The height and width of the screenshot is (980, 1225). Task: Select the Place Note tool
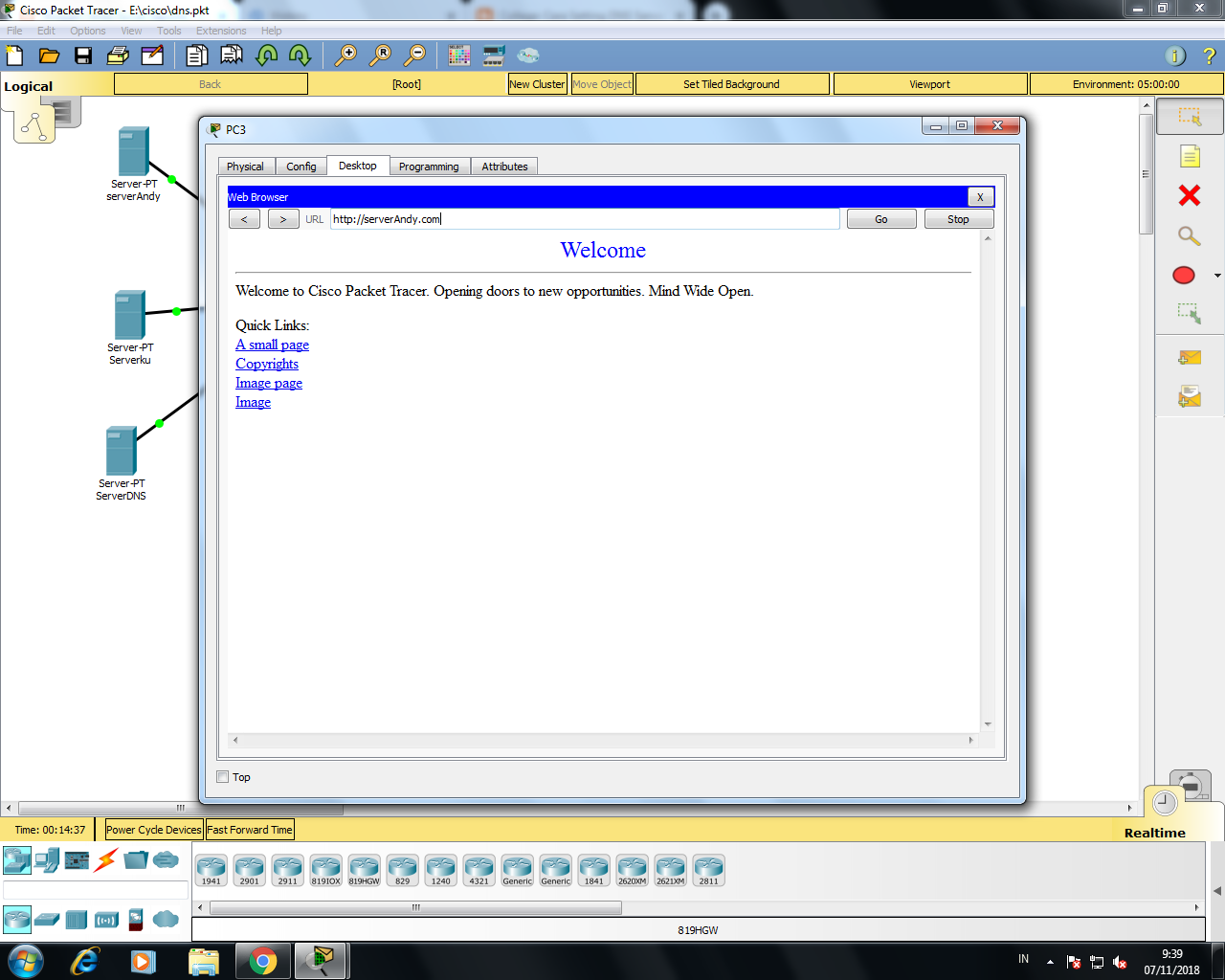coord(1189,157)
